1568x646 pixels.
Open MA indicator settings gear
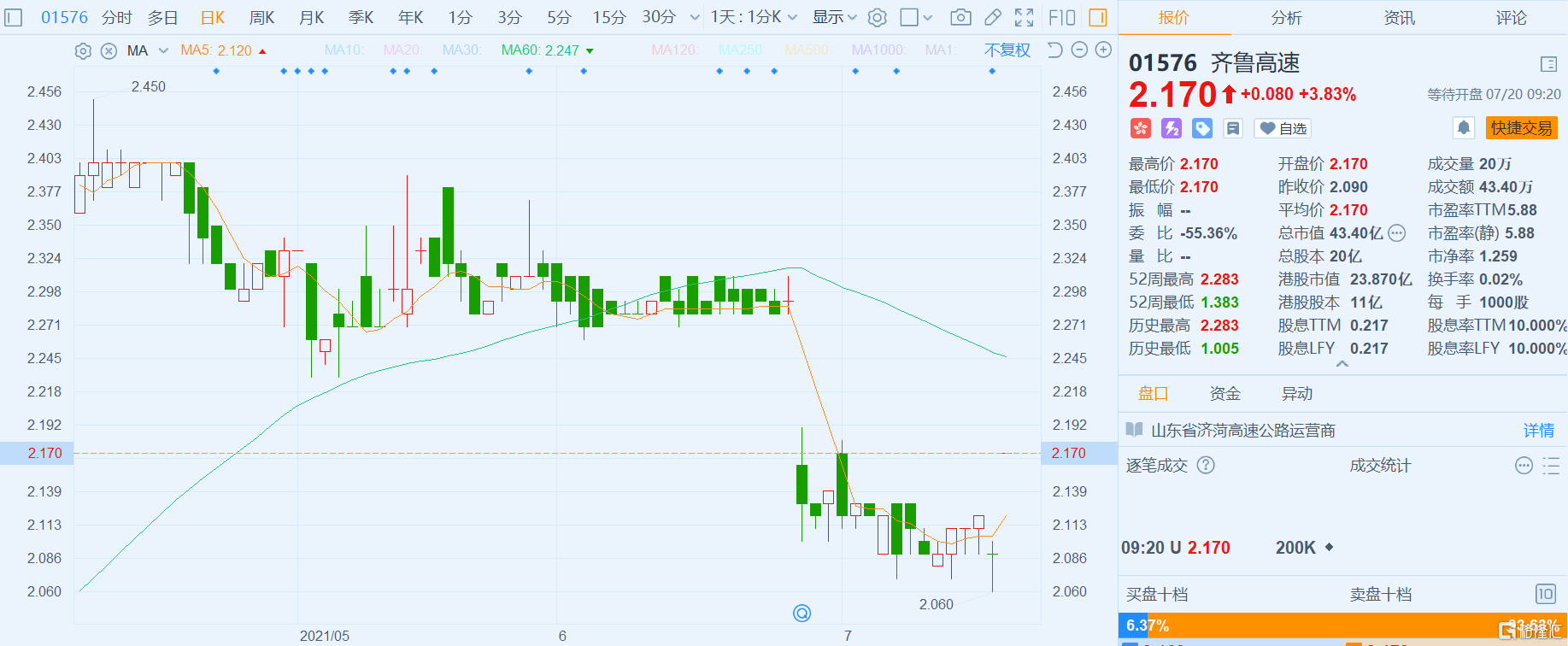pos(83,51)
